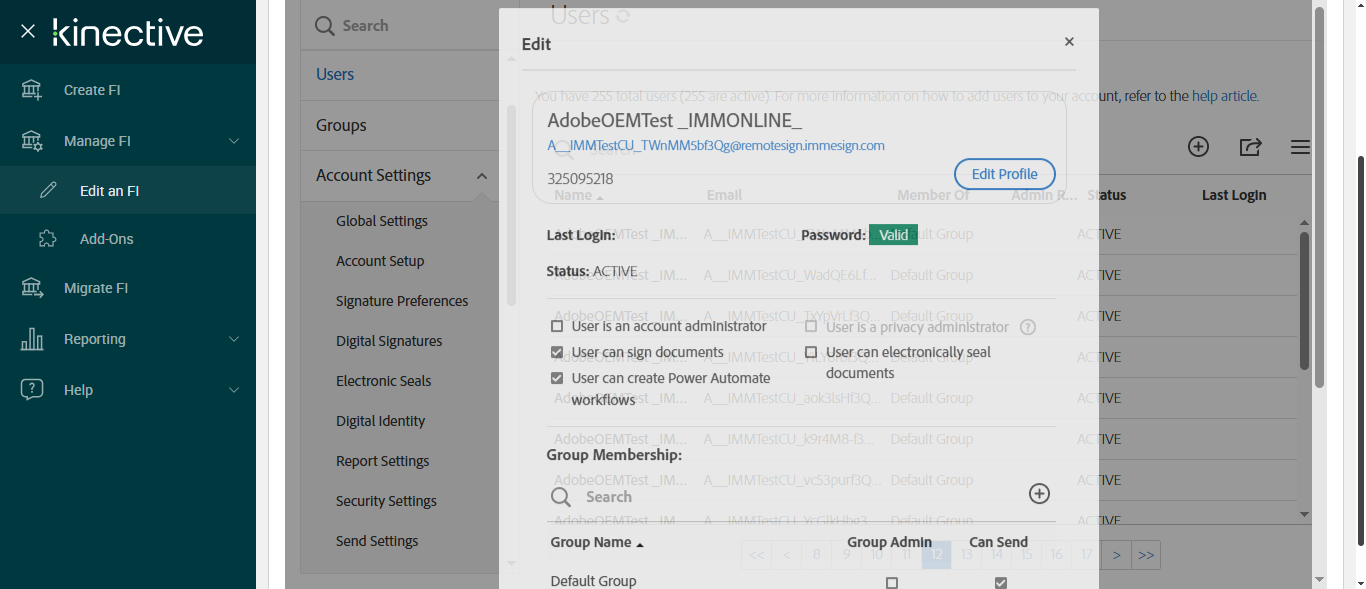Click the add group plus icon
The image size is (1366, 589).
tap(1039, 494)
